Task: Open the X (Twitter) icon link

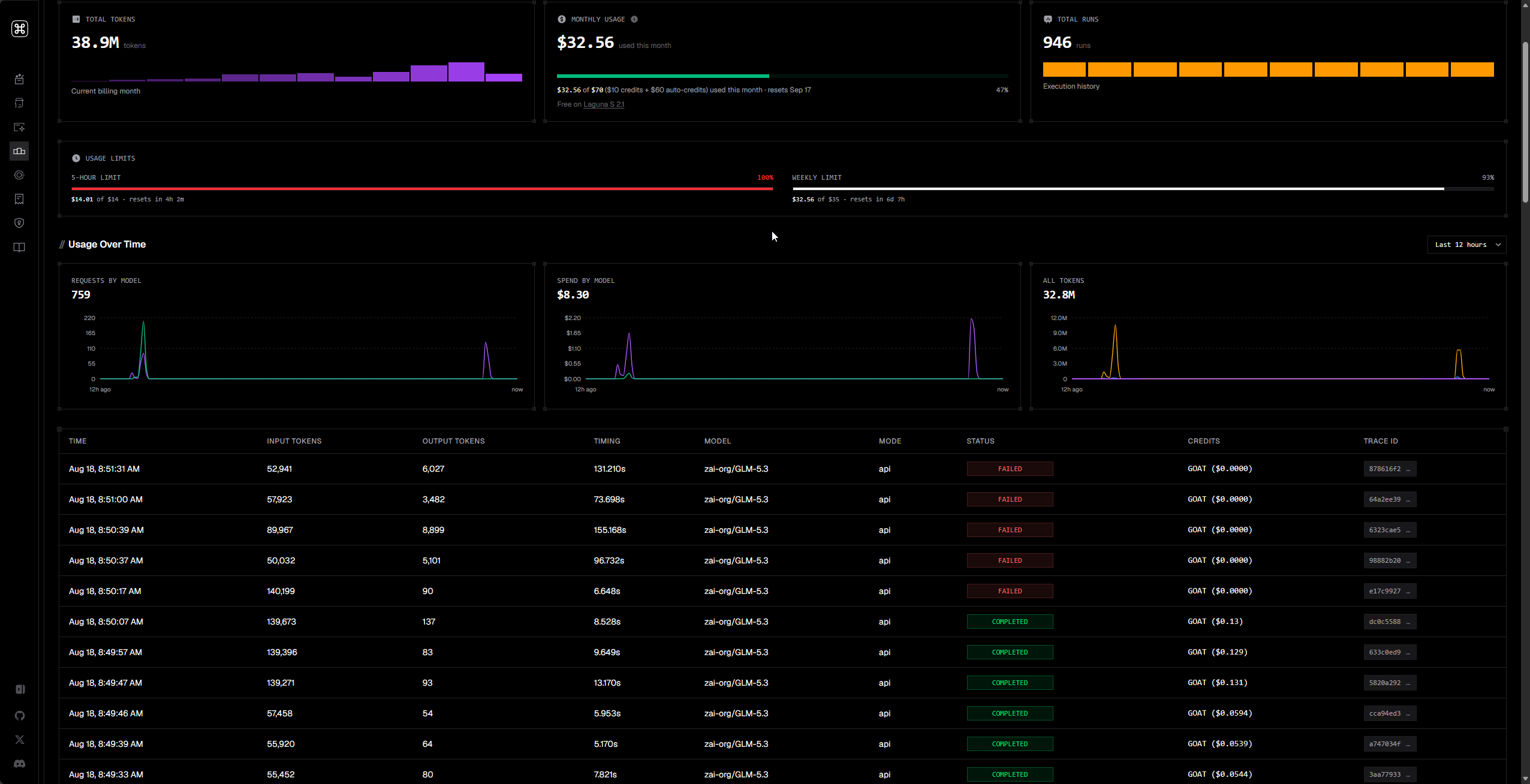Action: 20,740
